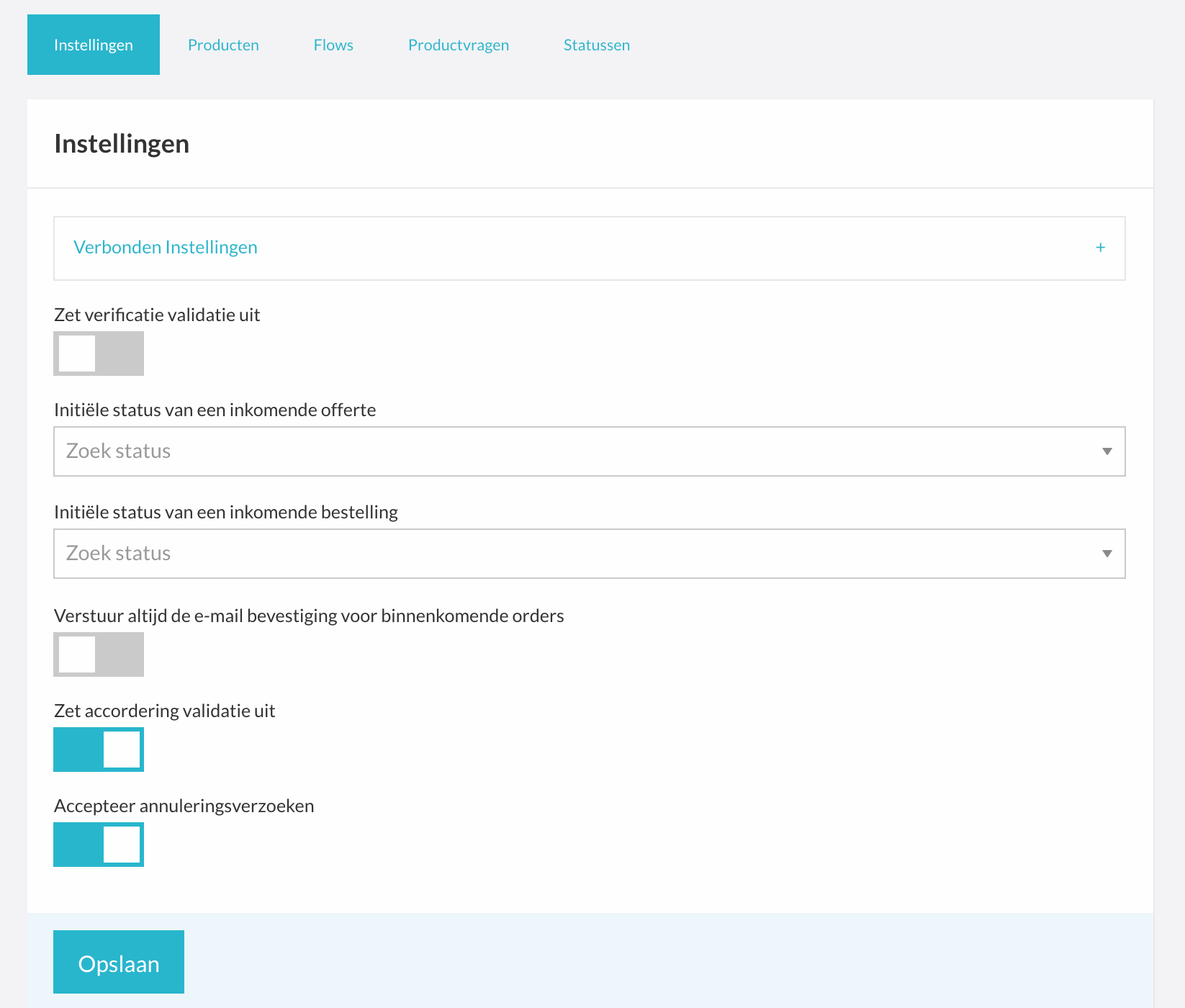The width and height of the screenshot is (1185, 1008).
Task: Click the Verbonden Instellingen heading
Action: tap(166, 247)
